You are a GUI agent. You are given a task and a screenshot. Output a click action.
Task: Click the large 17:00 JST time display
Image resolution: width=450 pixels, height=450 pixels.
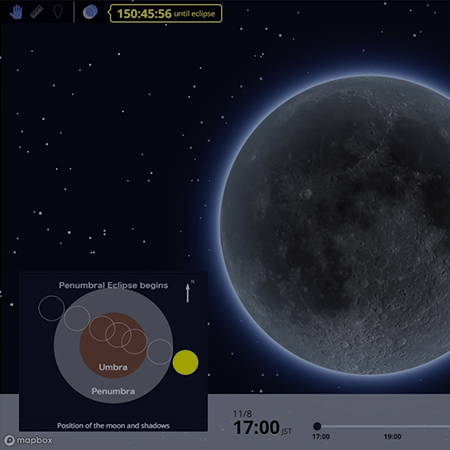point(262,428)
